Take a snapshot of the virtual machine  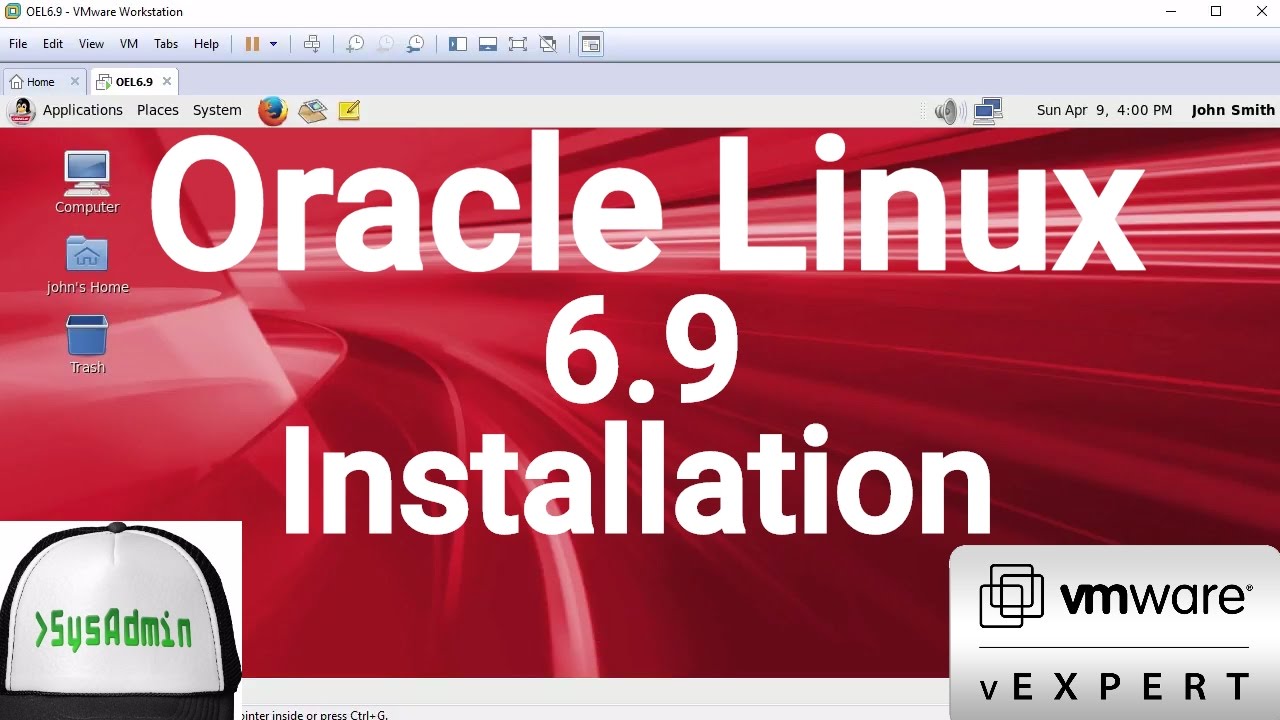click(354, 44)
